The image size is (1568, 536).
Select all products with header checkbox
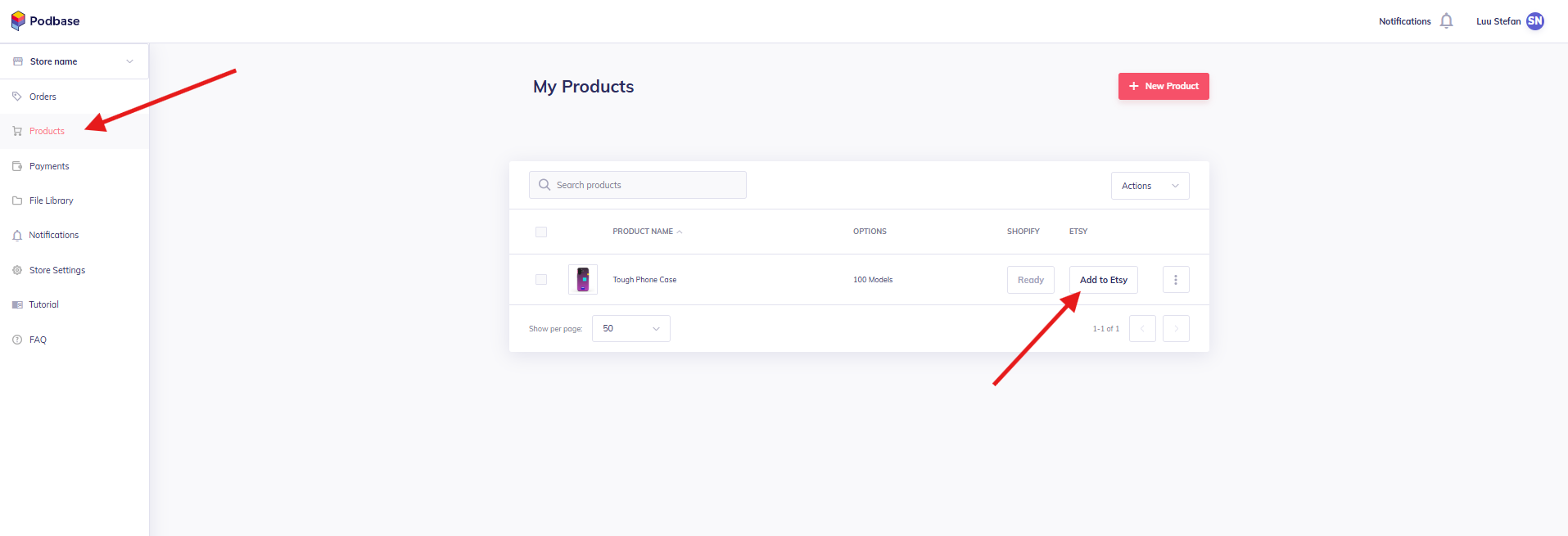point(541,232)
